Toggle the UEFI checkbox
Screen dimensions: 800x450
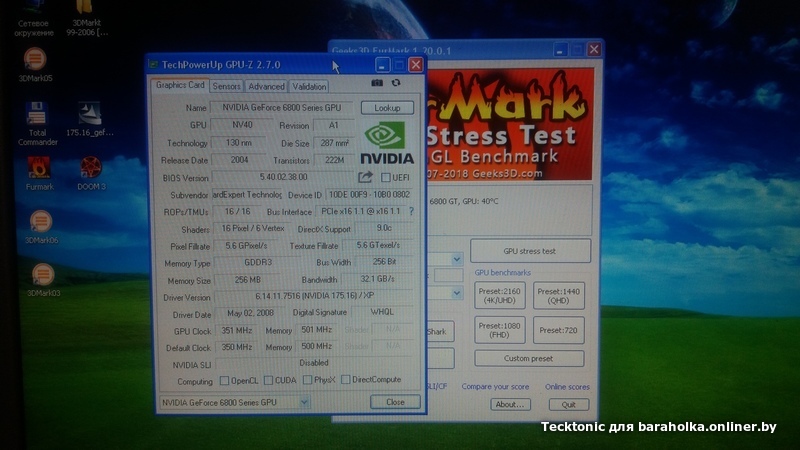click(386, 178)
